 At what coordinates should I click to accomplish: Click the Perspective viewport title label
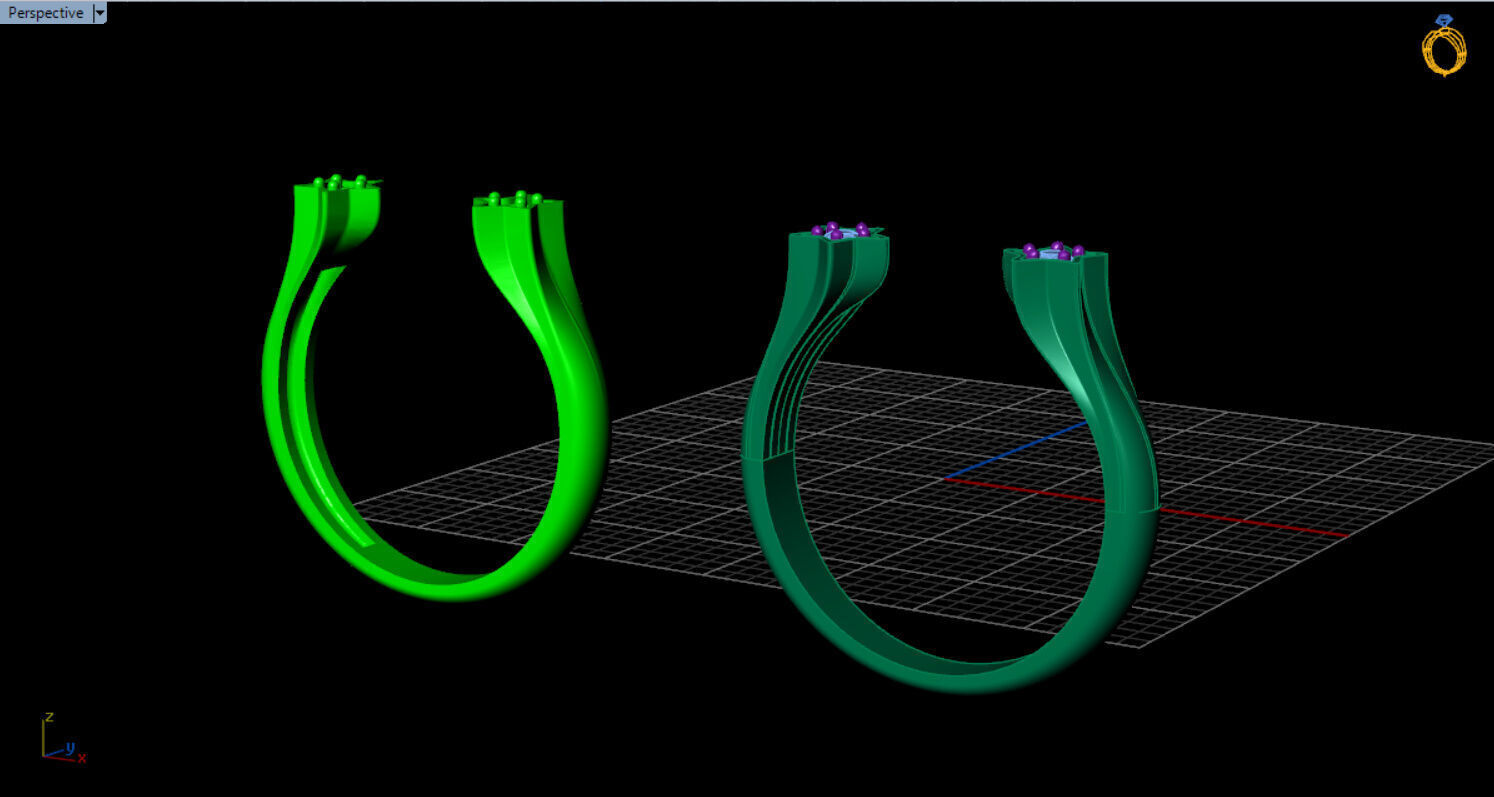tap(46, 13)
